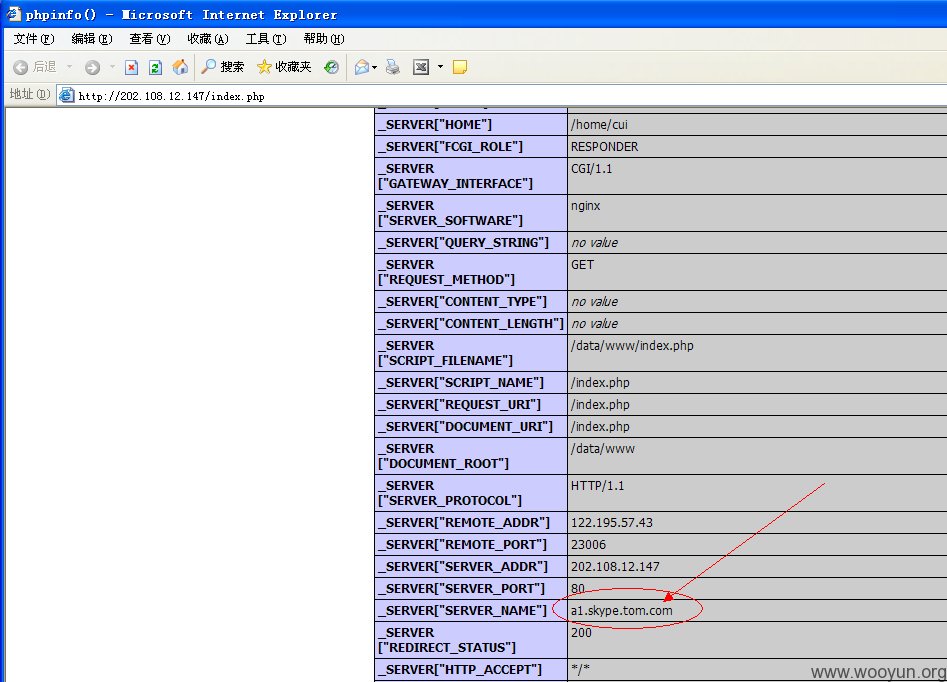Click the 23006 value
Screen dimensions: 947x682
588,545
